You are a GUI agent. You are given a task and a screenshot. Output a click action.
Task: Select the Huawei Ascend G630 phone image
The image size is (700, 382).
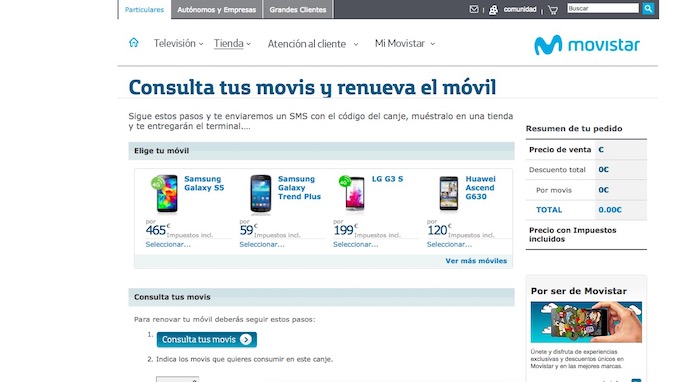tap(449, 194)
